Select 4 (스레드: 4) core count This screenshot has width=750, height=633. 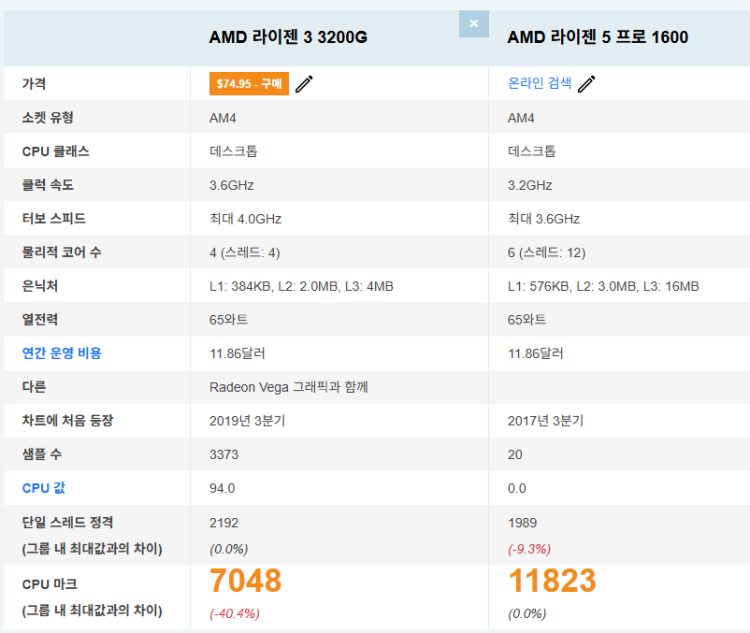coord(245,253)
